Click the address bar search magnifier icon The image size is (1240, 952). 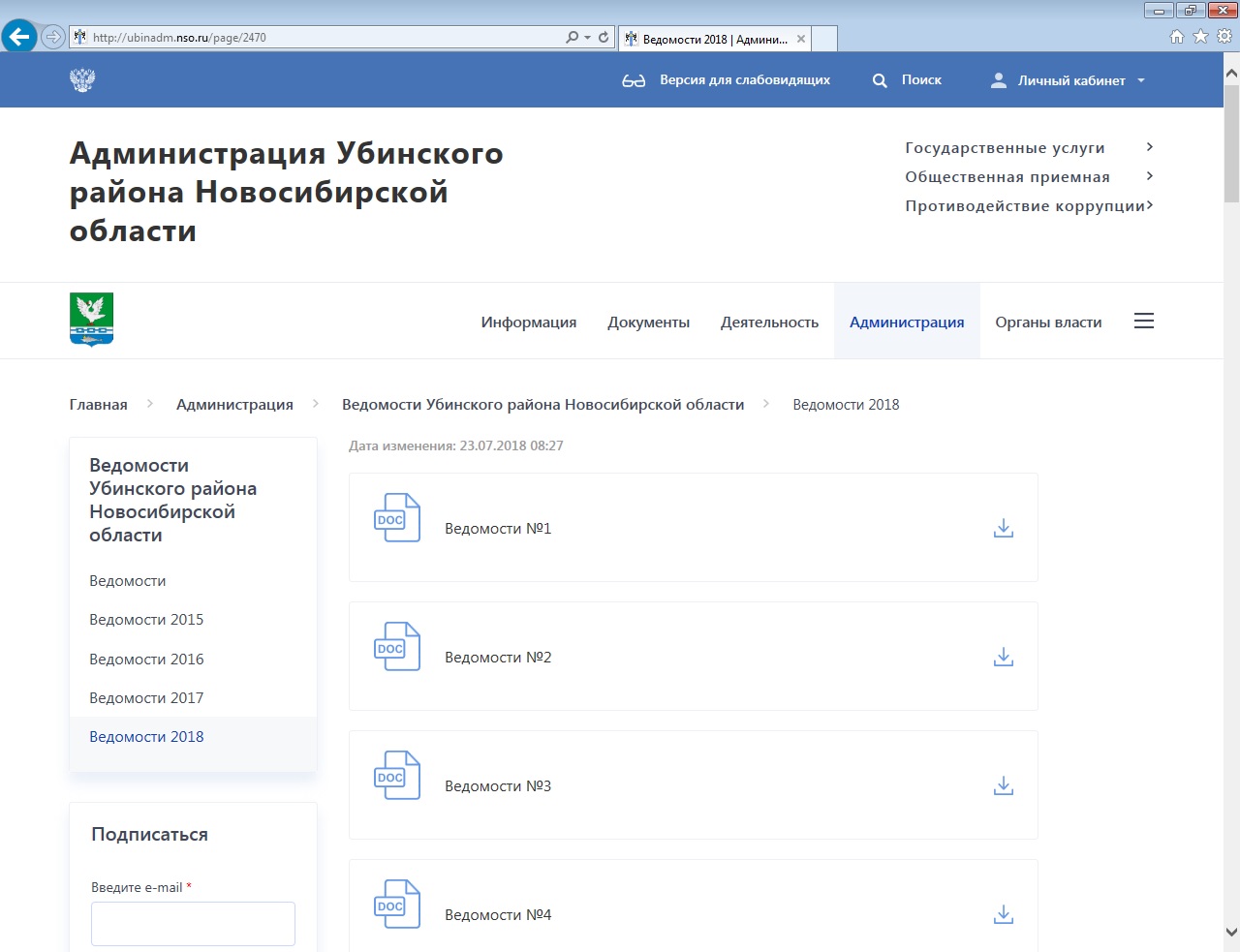tap(573, 37)
